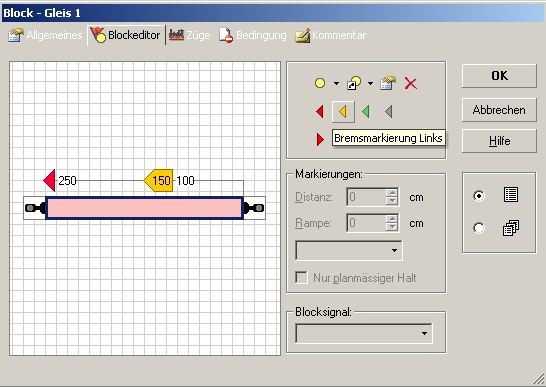This screenshot has height=387, width=546.
Task: Open marker properties icon in editor toolbar
Action: tap(388, 83)
